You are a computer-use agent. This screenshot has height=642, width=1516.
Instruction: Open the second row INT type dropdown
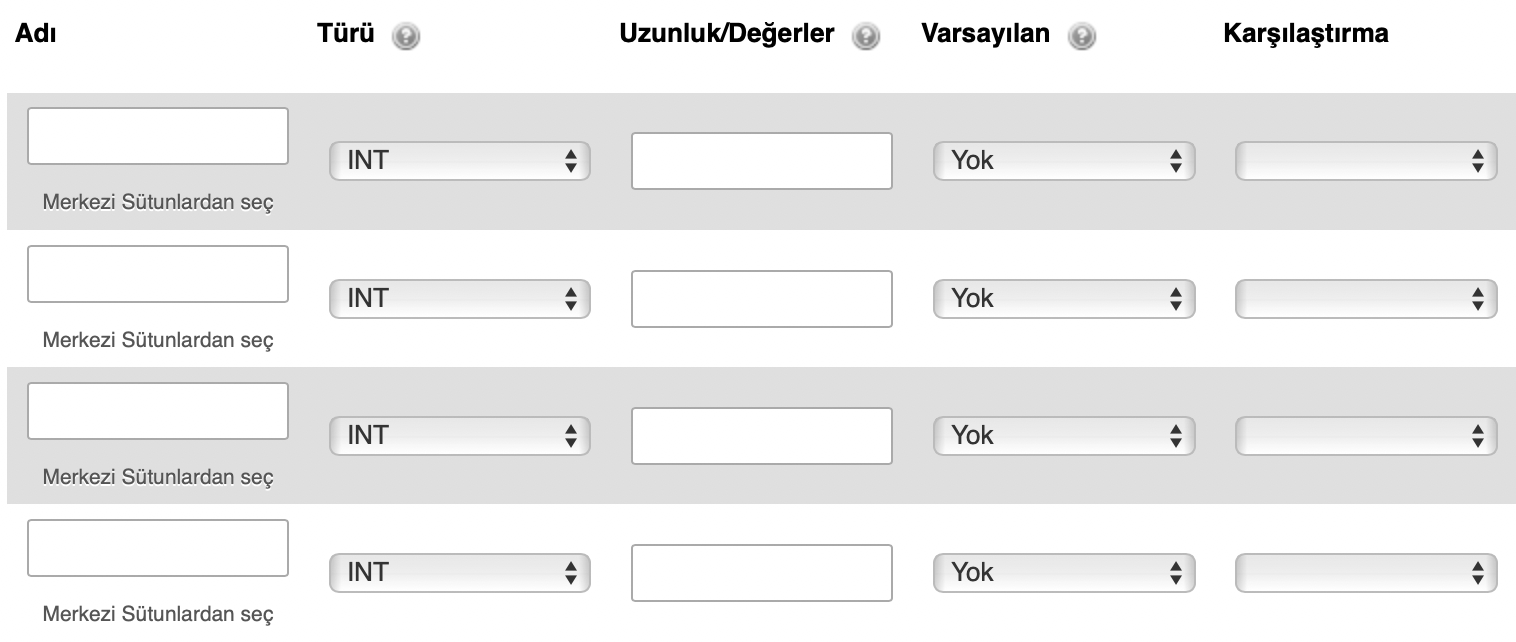(x=459, y=298)
